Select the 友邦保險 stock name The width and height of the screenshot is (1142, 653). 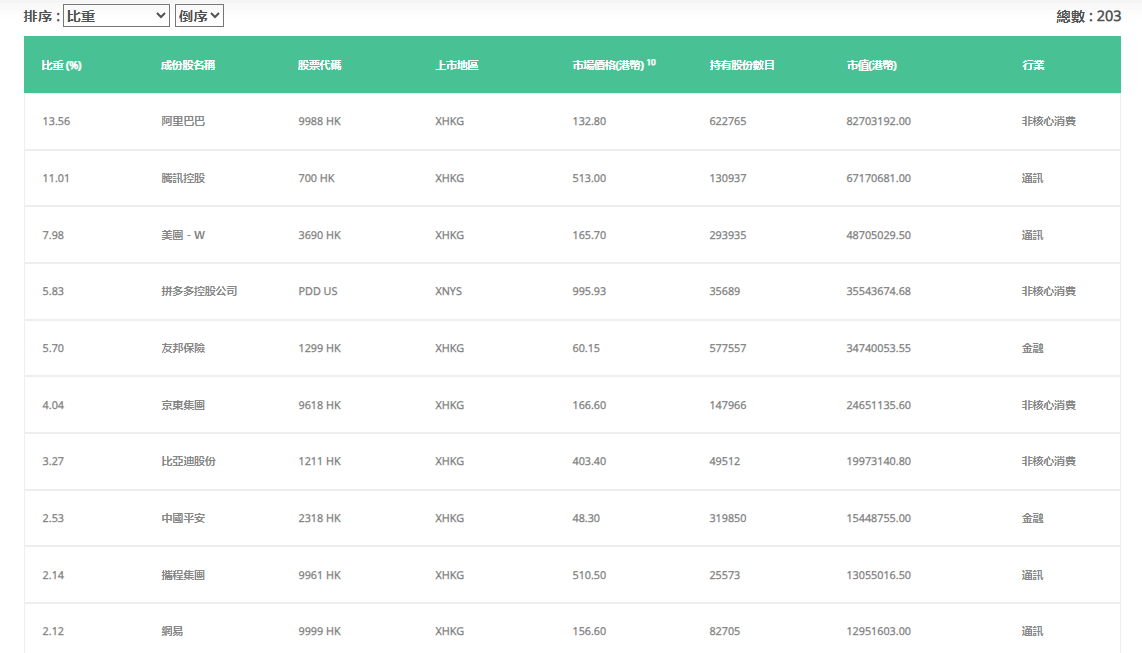(x=183, y=348)
